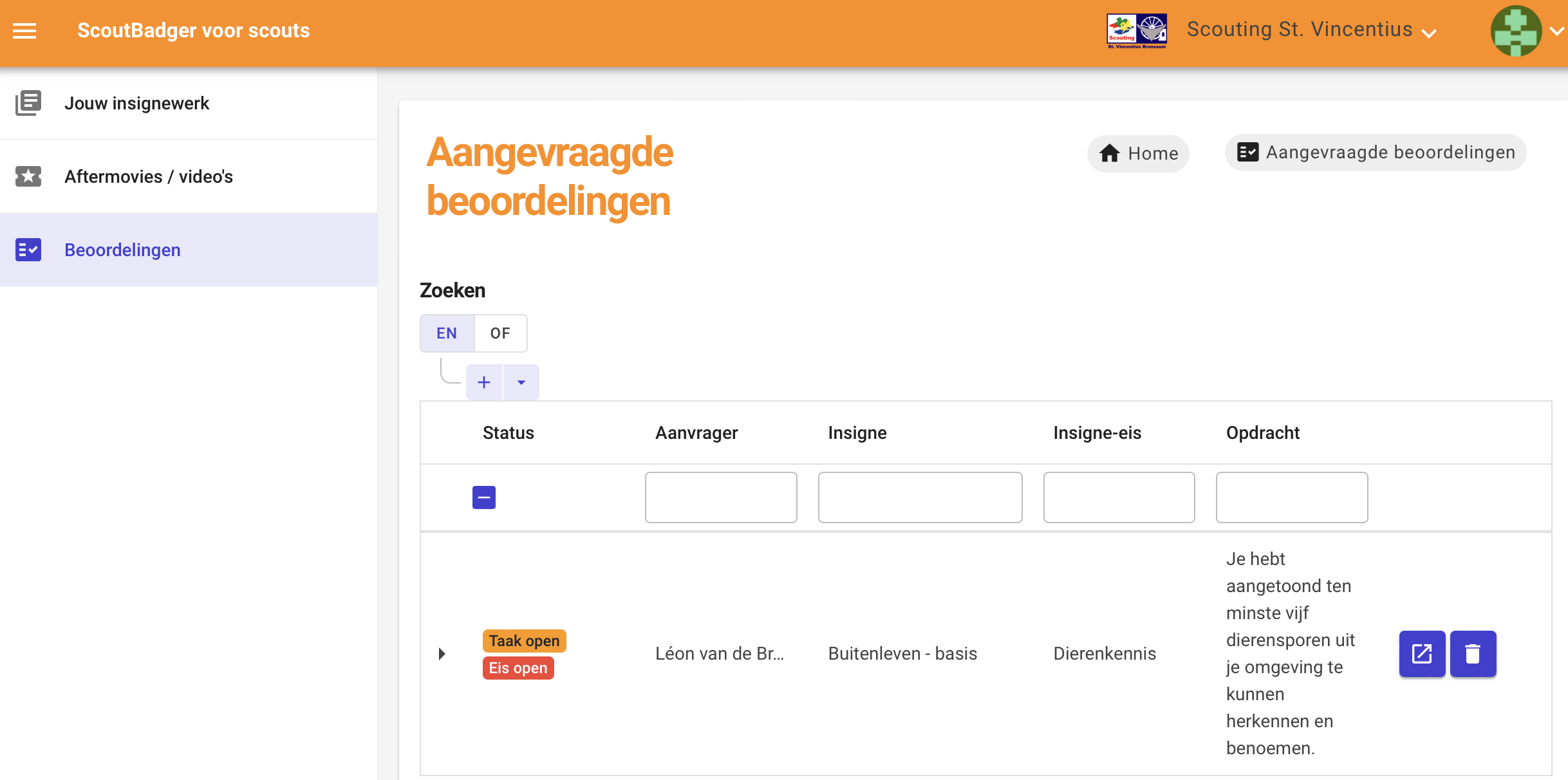
Task: Sort by the Aanvrager column header
Action: click(696, 433)
